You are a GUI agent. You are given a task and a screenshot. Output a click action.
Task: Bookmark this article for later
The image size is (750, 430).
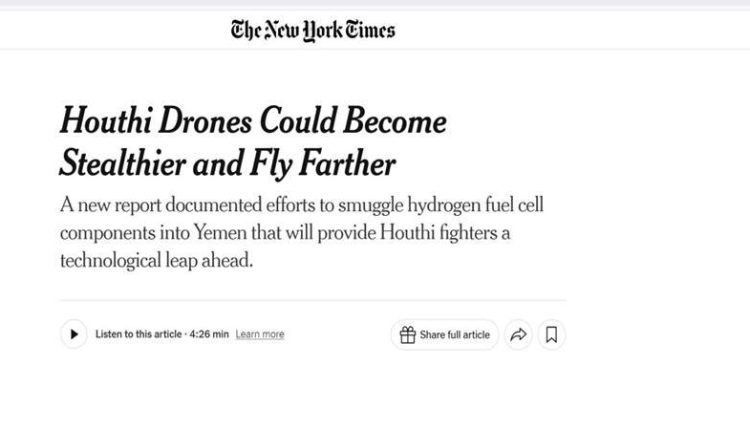550,335
